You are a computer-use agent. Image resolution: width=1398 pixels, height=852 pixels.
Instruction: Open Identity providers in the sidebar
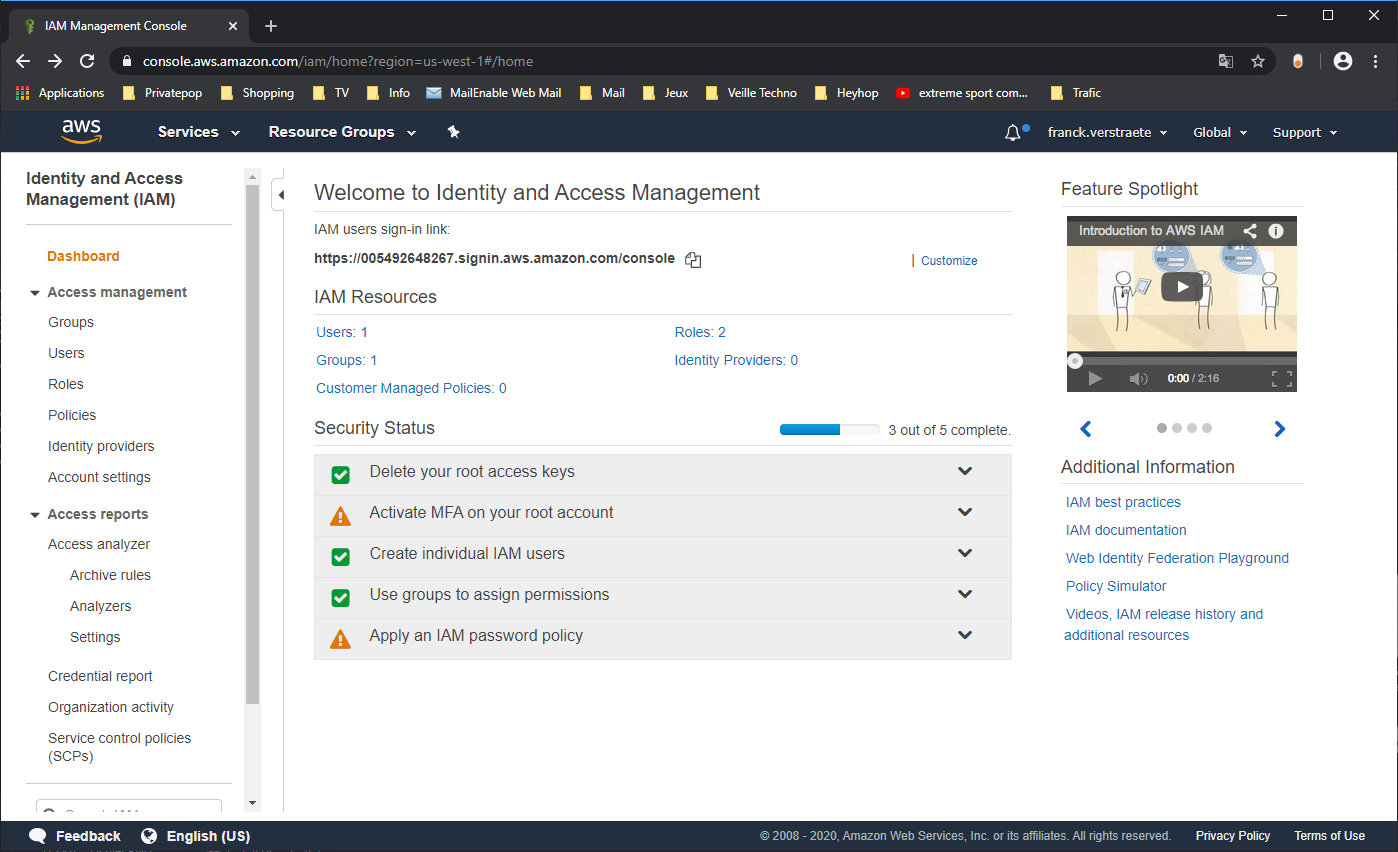tap(101, 446)
